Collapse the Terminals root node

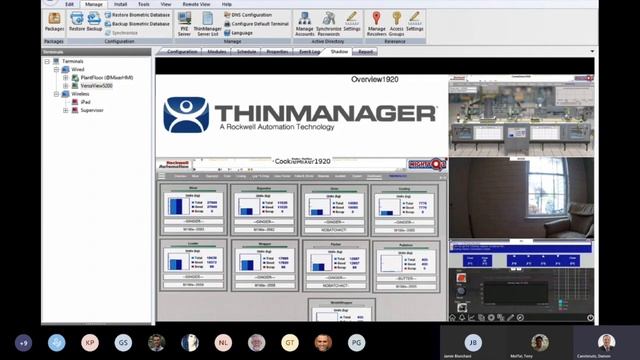(47, 61)
